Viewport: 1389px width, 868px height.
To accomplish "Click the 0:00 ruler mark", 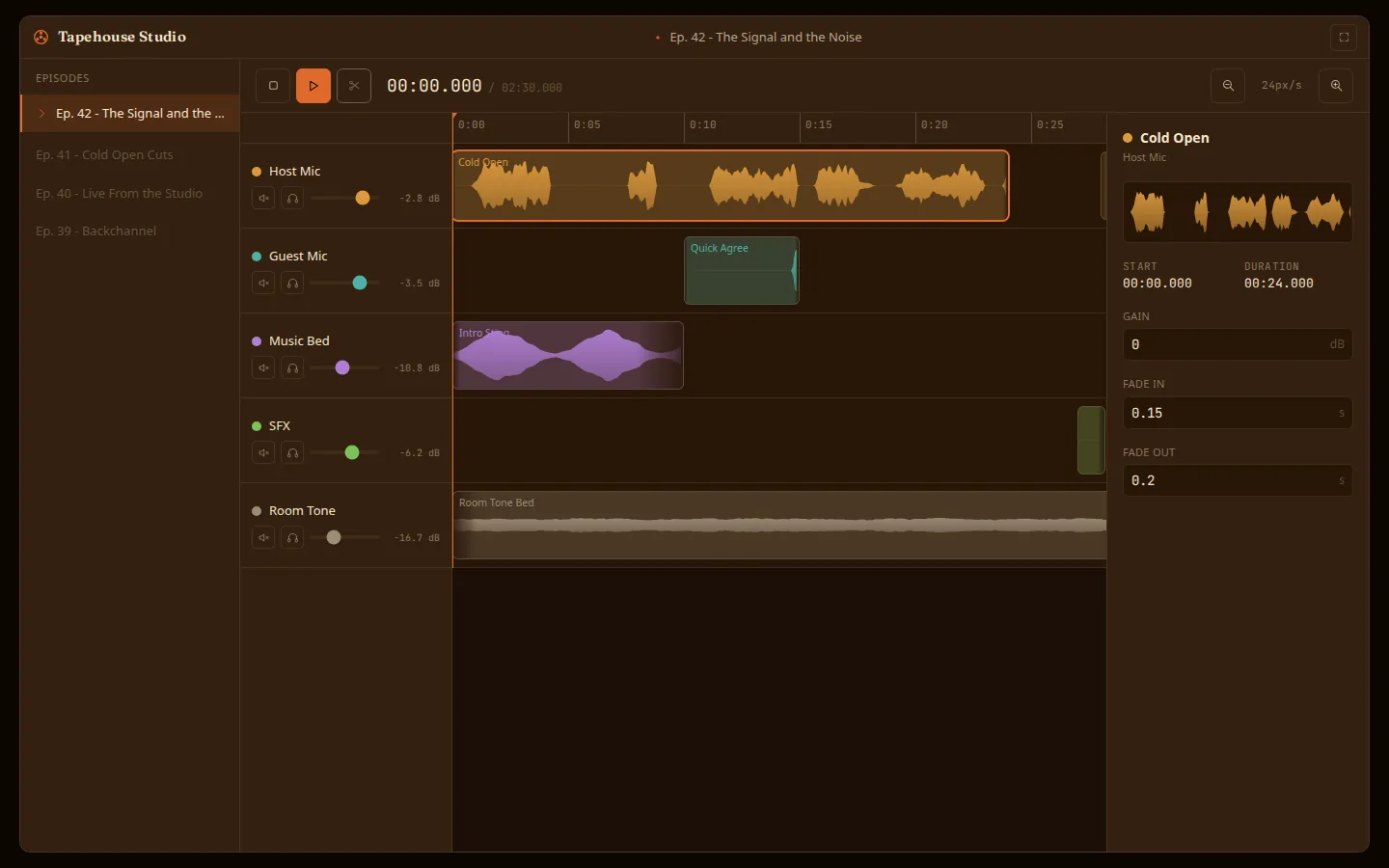I will coord(471,125).
